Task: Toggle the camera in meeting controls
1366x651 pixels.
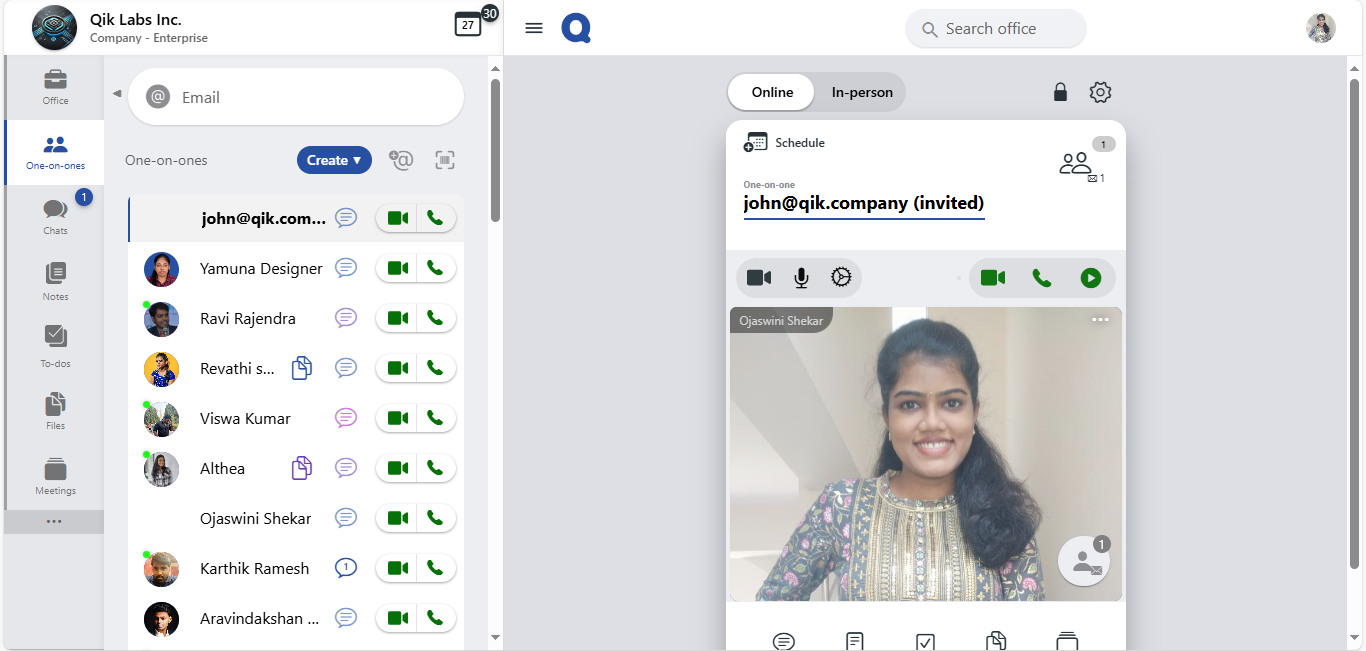Action: pyautogui.click(x=759, y=278)
